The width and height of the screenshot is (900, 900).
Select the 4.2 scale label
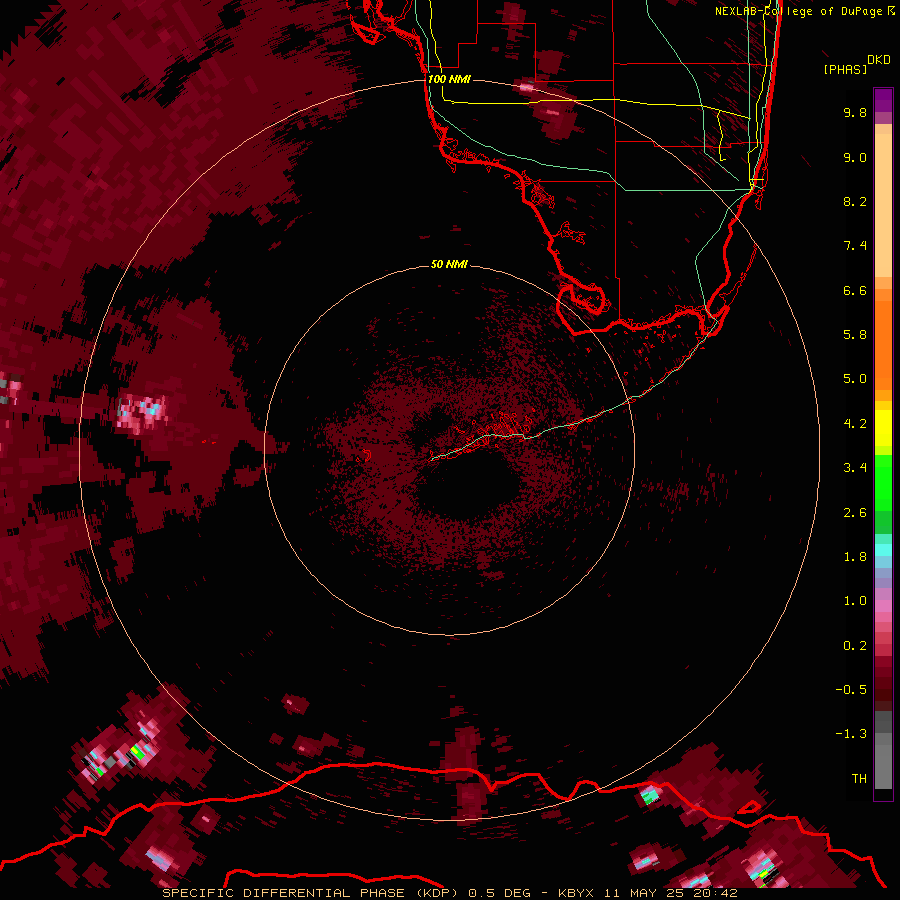[855, 424]
